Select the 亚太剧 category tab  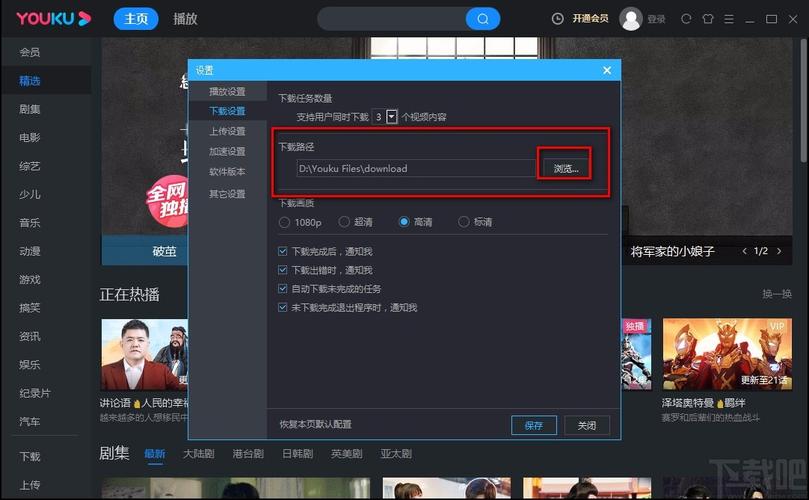click(x=396, y=454)
